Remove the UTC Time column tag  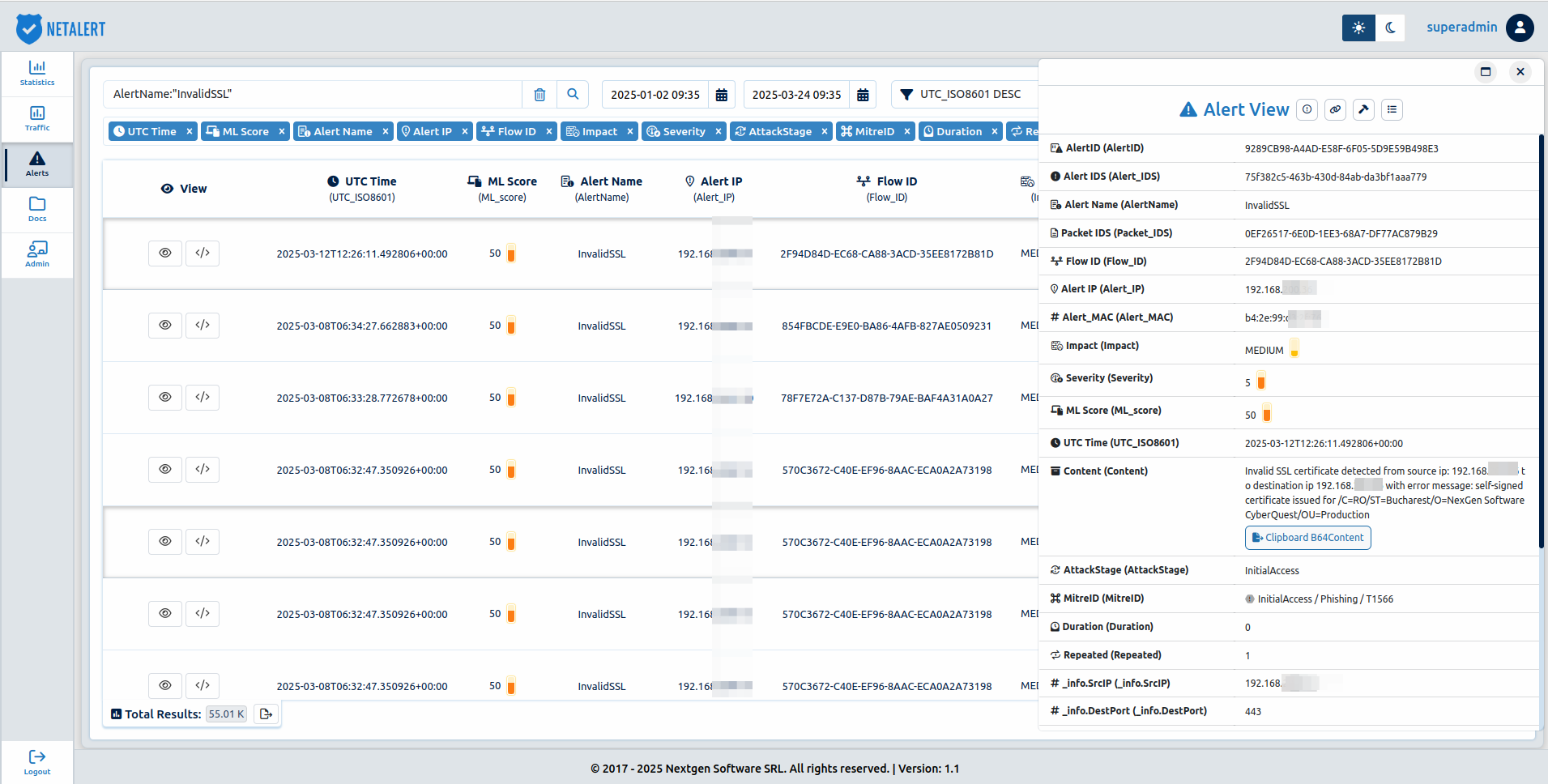(190, 131)
